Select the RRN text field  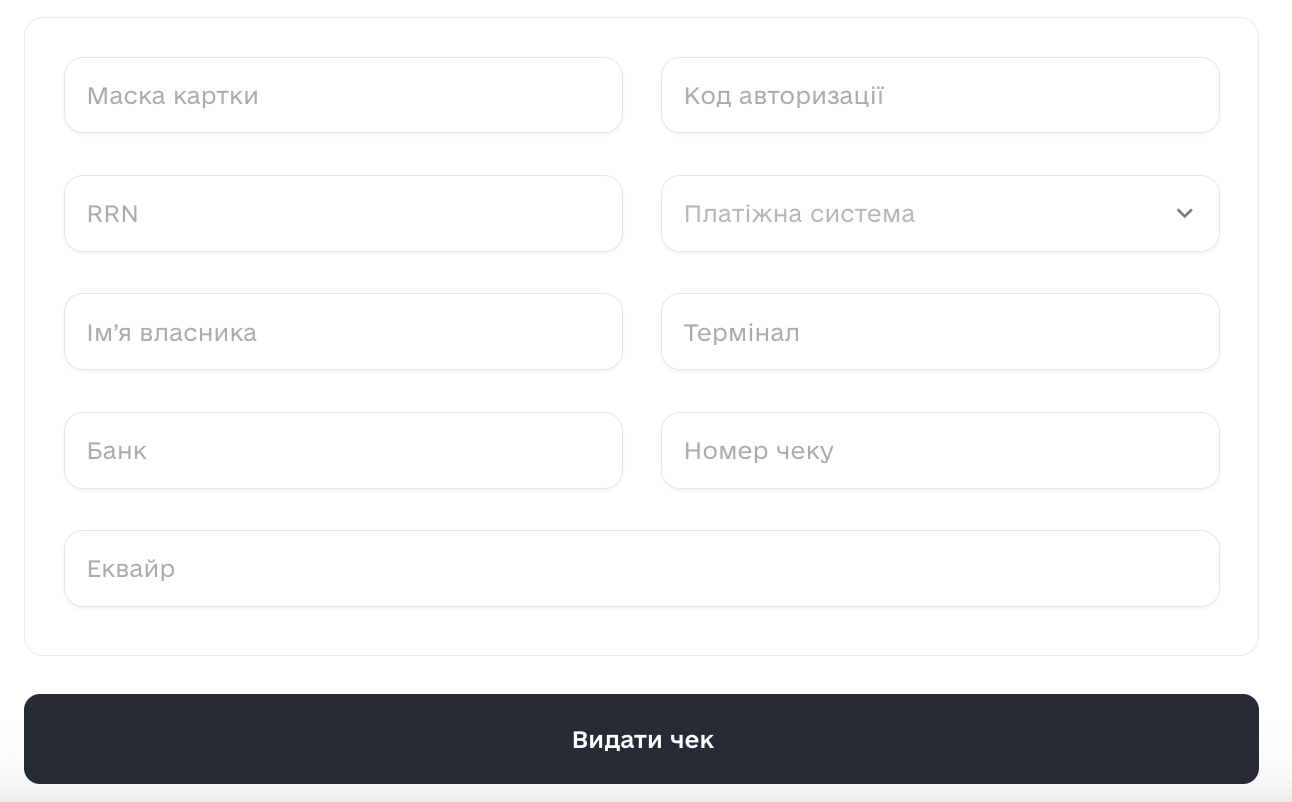(x=343, y=214)
